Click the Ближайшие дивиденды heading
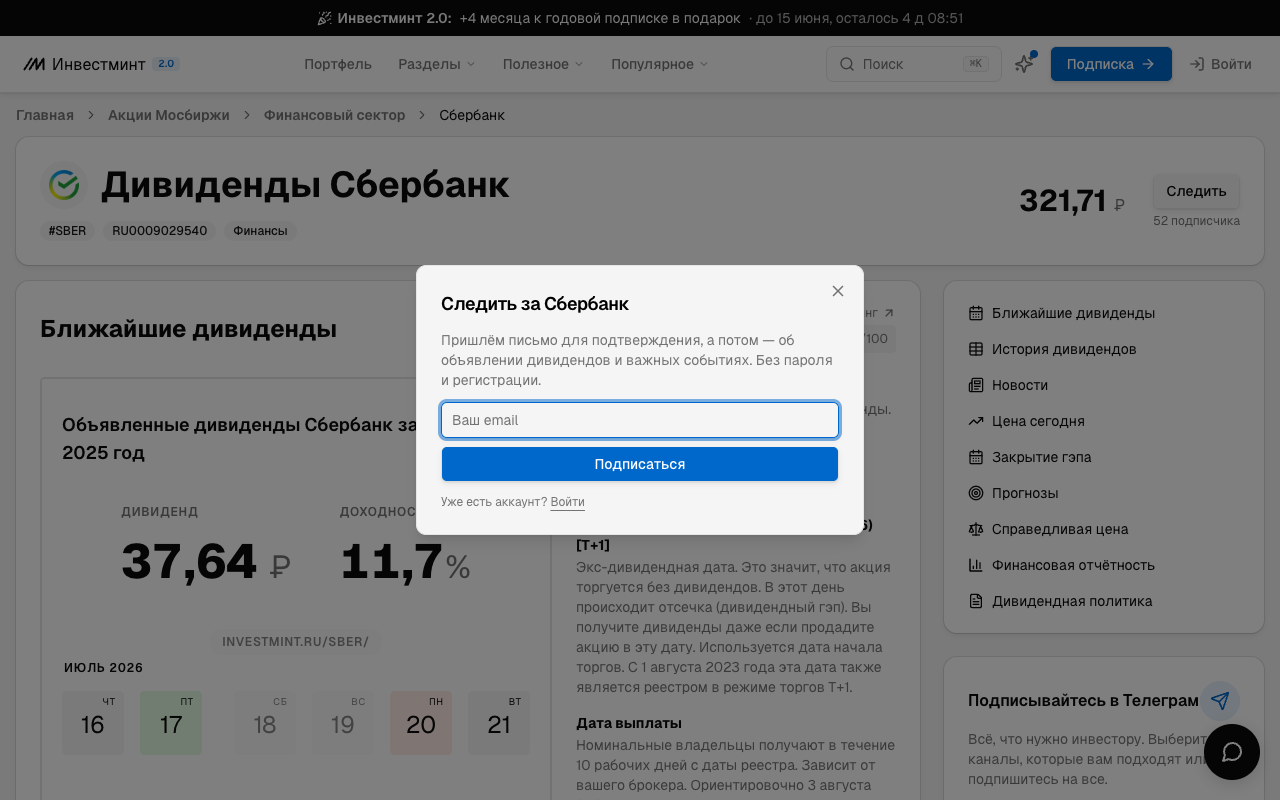The height and width of the screenshot is (800, 1280). (188, 329)
